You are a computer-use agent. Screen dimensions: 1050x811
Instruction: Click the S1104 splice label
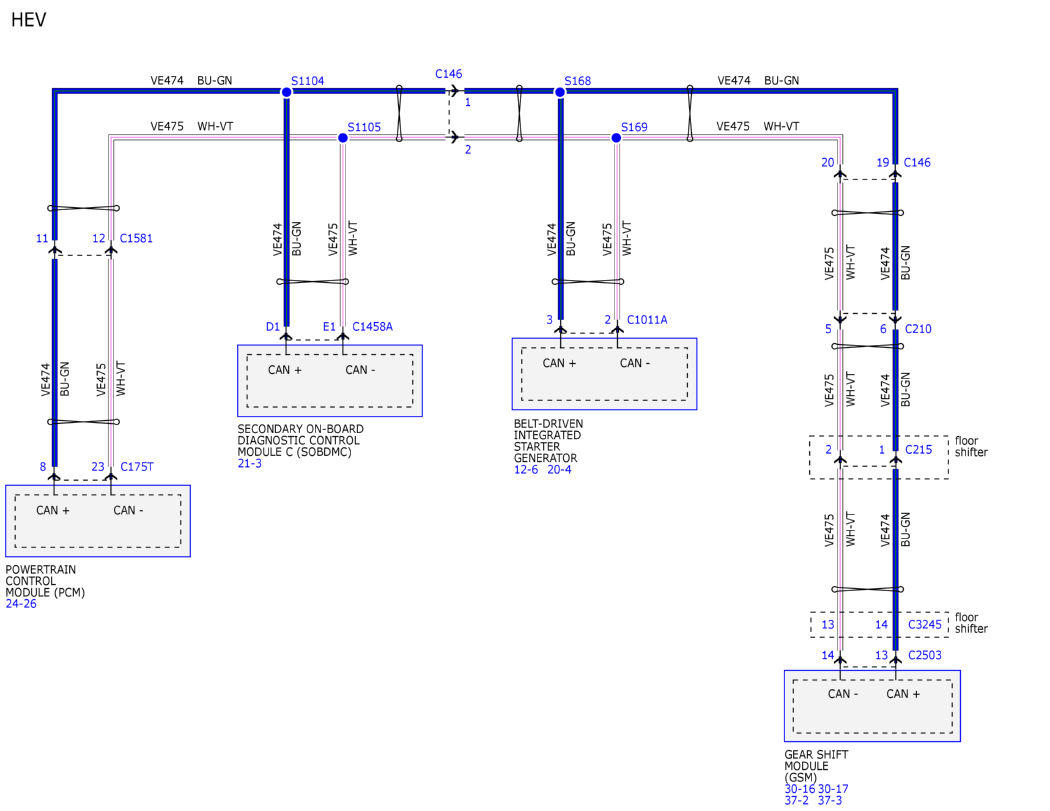coord(307,81)
